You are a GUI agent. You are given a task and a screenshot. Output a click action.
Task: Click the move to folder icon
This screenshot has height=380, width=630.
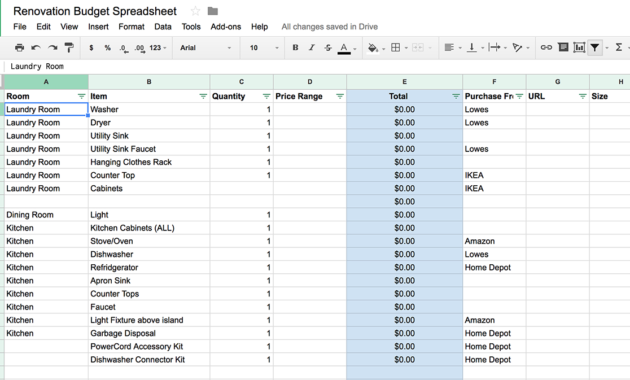(x=213, y=11)
